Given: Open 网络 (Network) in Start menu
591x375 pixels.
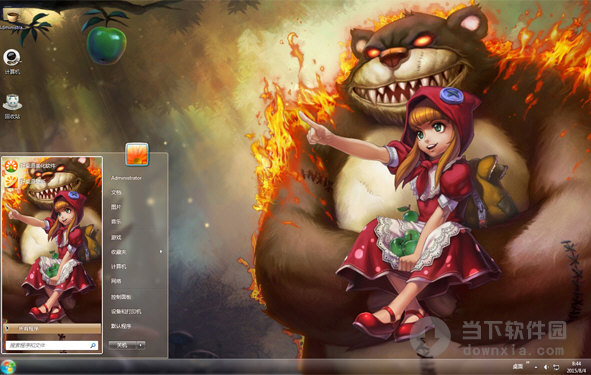Looking at the screenshot, I should click(116, 281).
